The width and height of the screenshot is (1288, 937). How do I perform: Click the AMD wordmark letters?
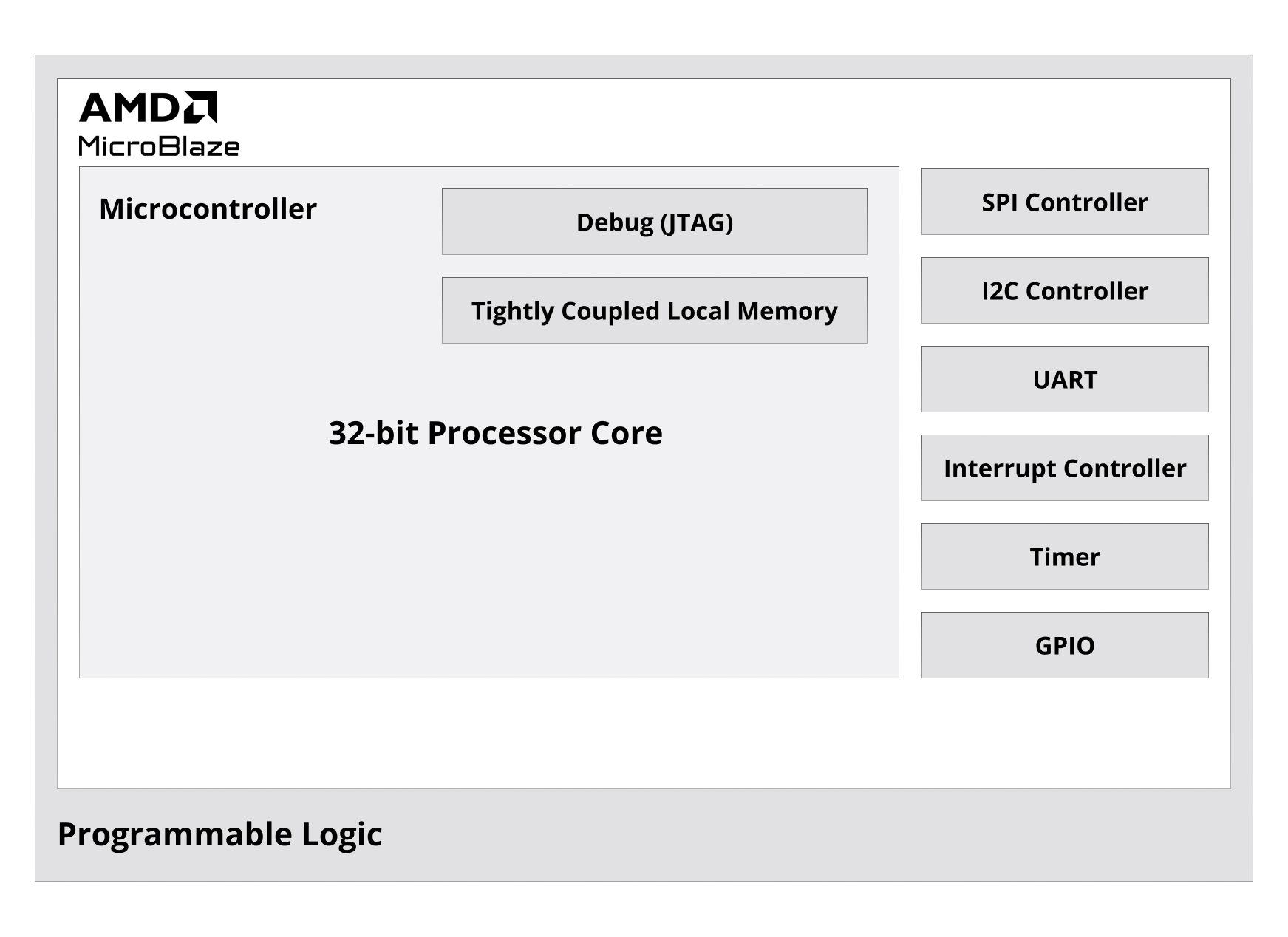[x=130, y=108]
